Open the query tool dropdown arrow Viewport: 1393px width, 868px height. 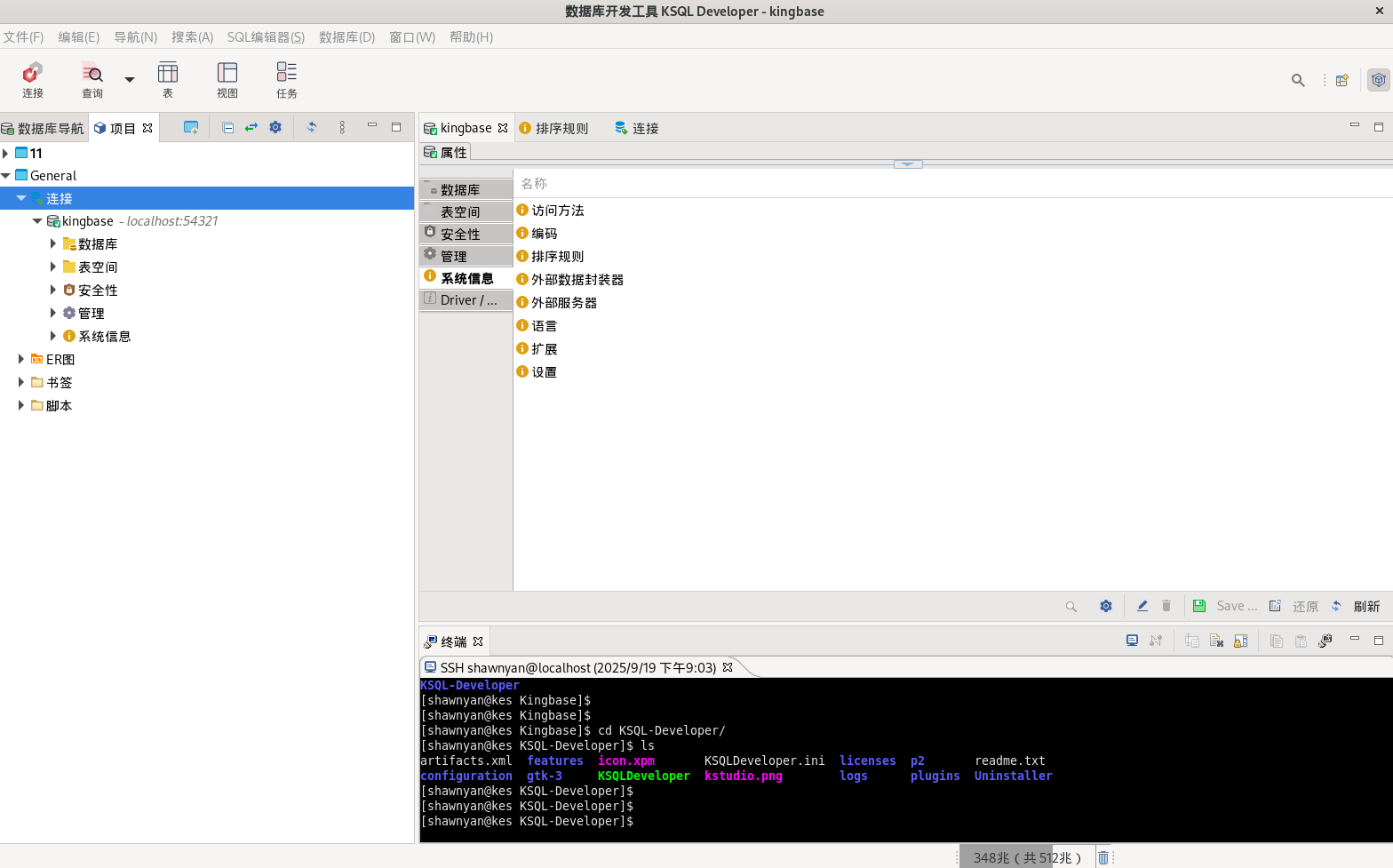tap(130, 80)
